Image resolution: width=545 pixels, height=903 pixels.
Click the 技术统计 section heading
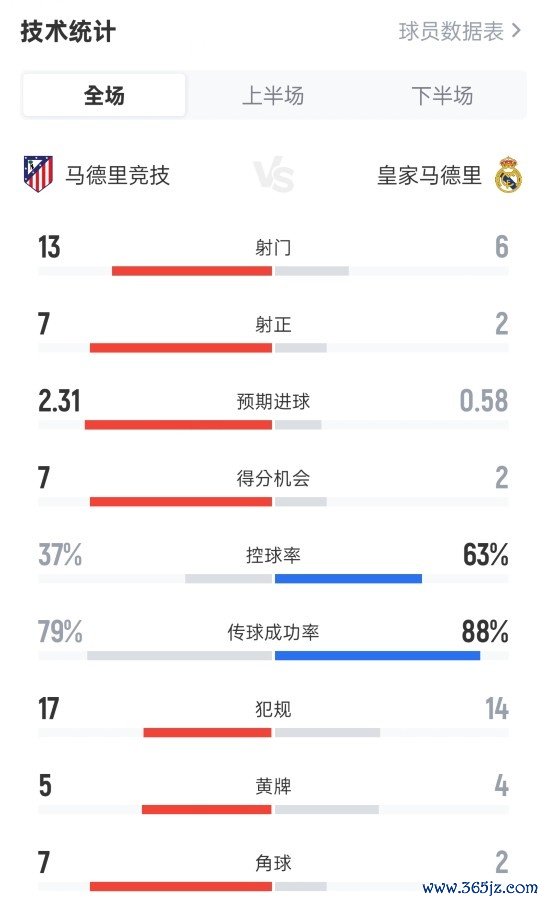(x=68, y=31)
